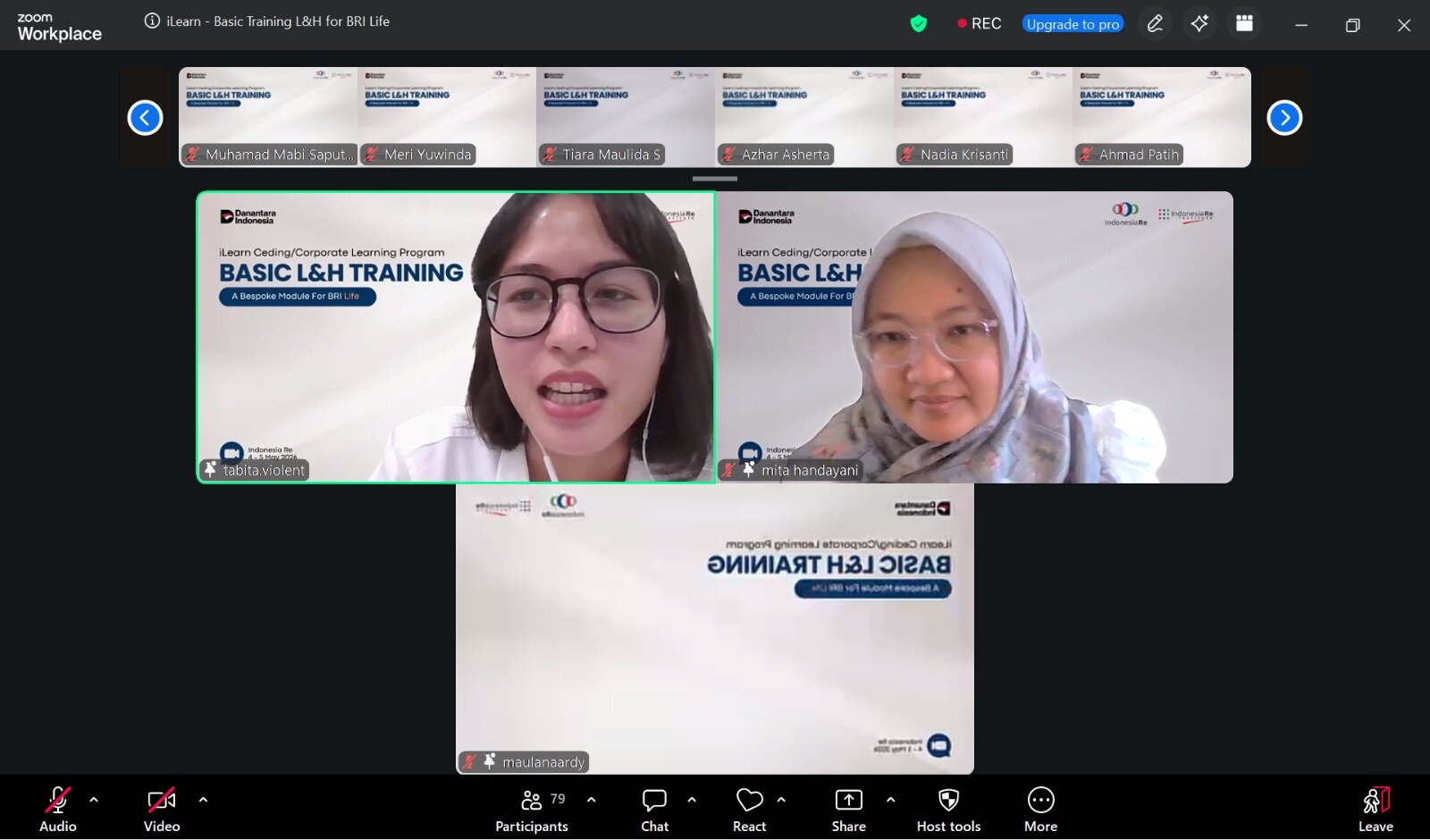Click muted mic icon on mita handayani tile

coord(729,470)
